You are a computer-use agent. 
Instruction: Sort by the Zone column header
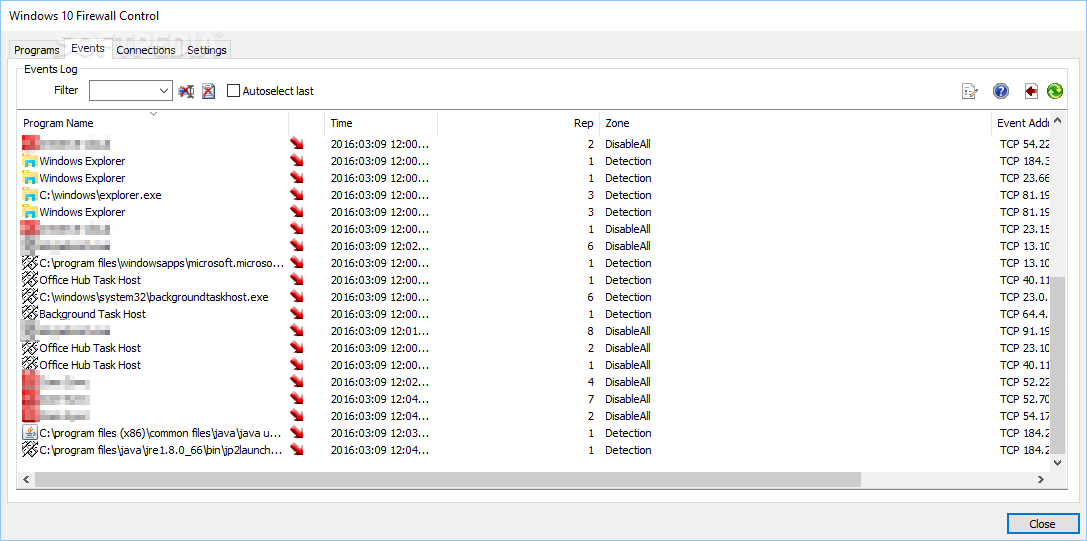[795, 123]
